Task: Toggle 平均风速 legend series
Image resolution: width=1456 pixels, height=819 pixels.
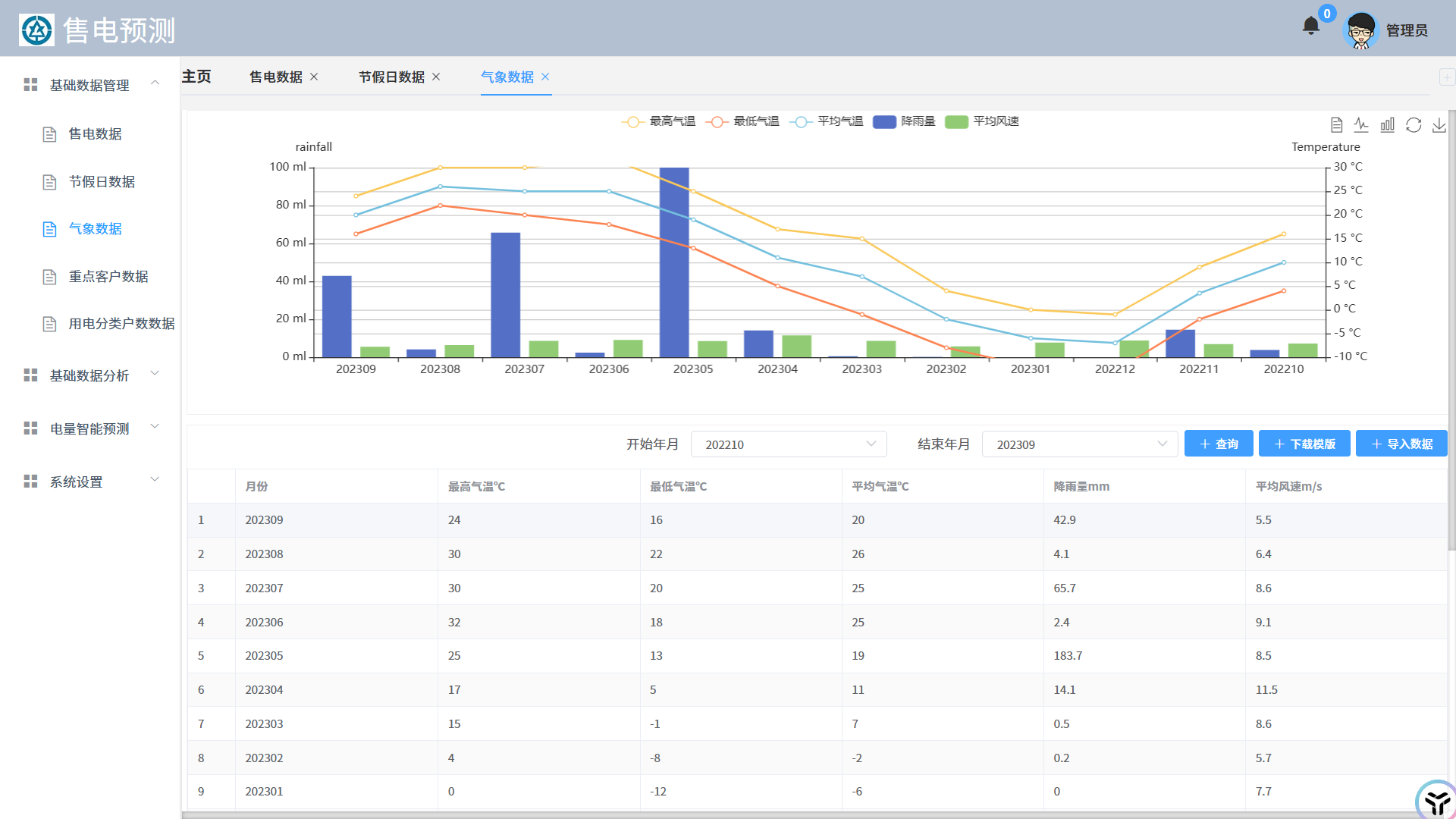Action: (982, 121)
